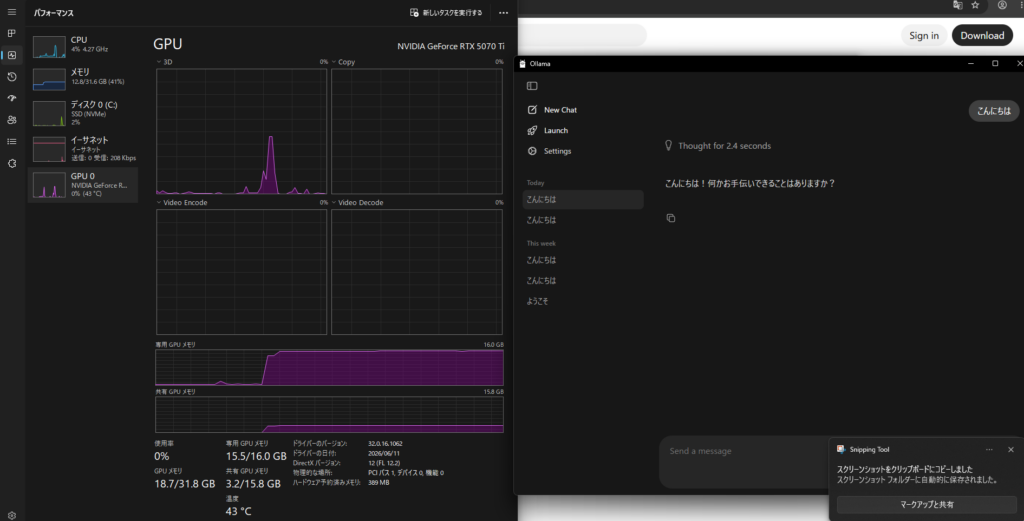Toggle the Ollama sidebar panel icon
1024x521 pixels.
[x=532, y=86]
